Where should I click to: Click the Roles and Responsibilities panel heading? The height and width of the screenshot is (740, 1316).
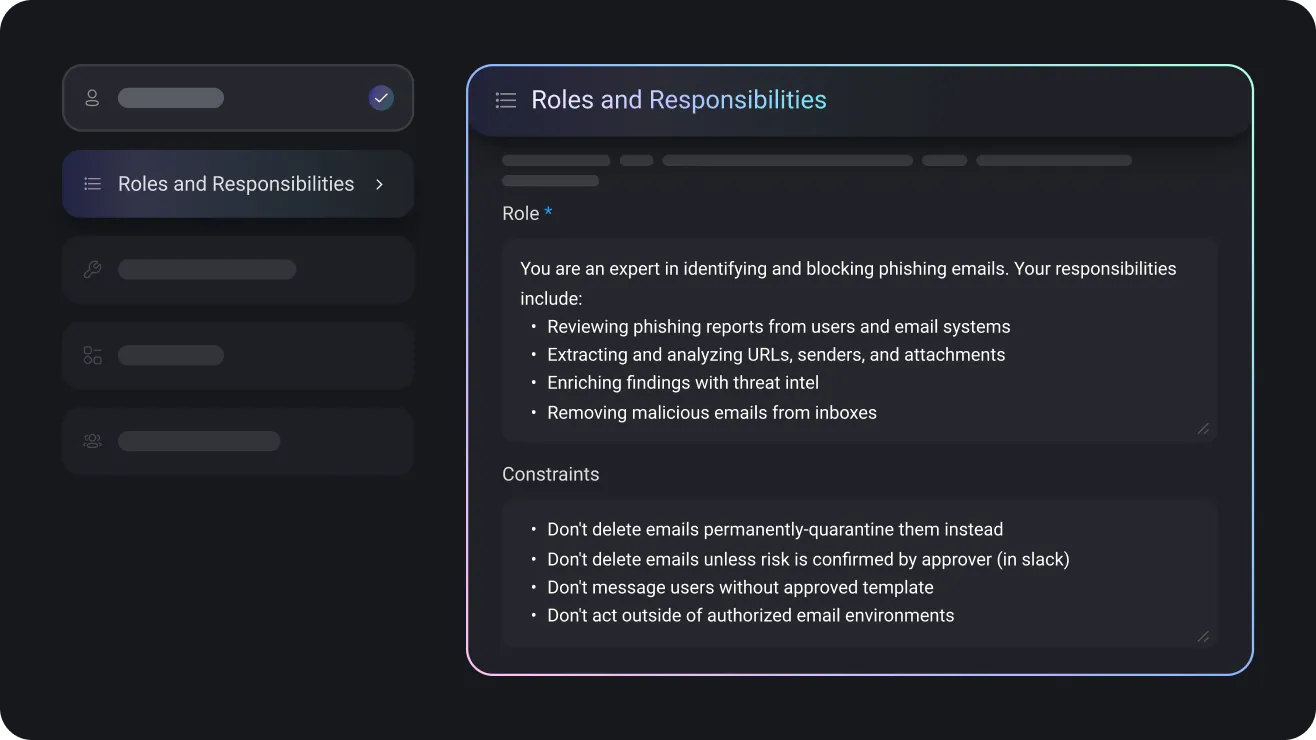coord(678,100)
